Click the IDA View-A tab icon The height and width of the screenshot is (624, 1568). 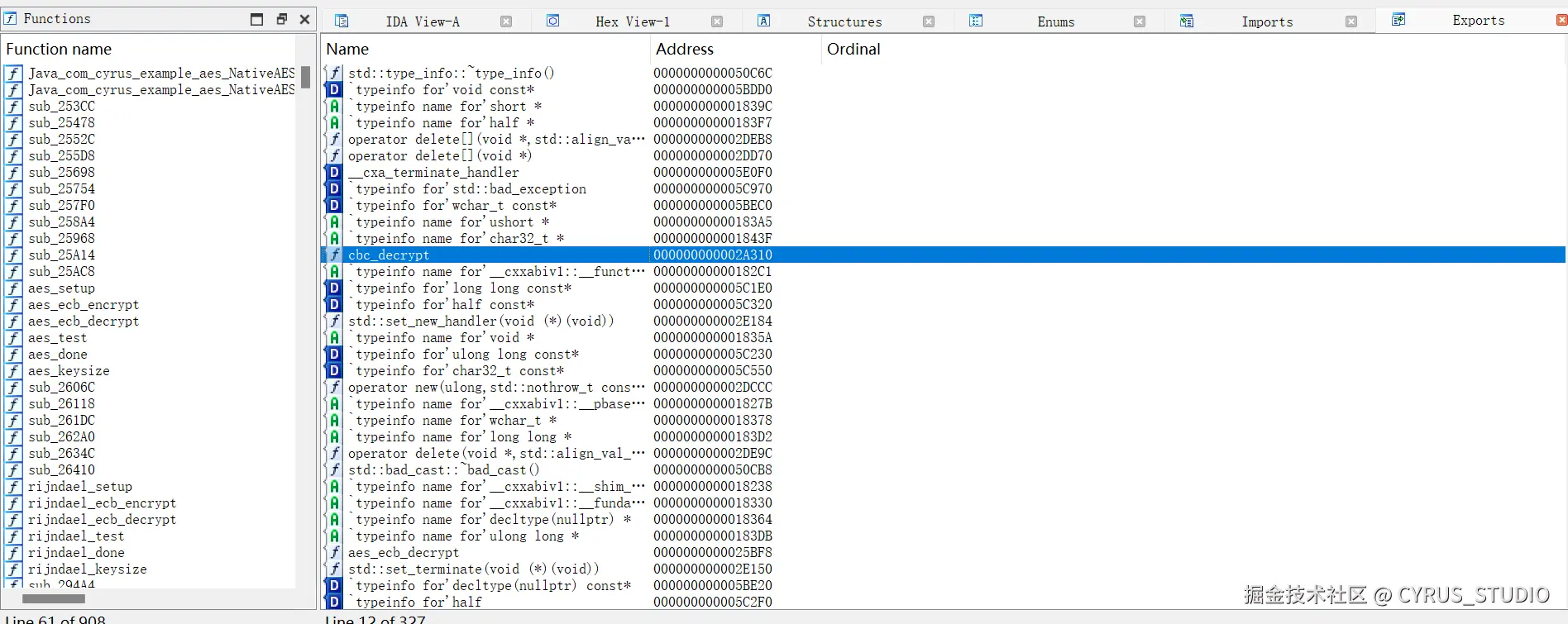pyautogui.click(x=342, y=21)
